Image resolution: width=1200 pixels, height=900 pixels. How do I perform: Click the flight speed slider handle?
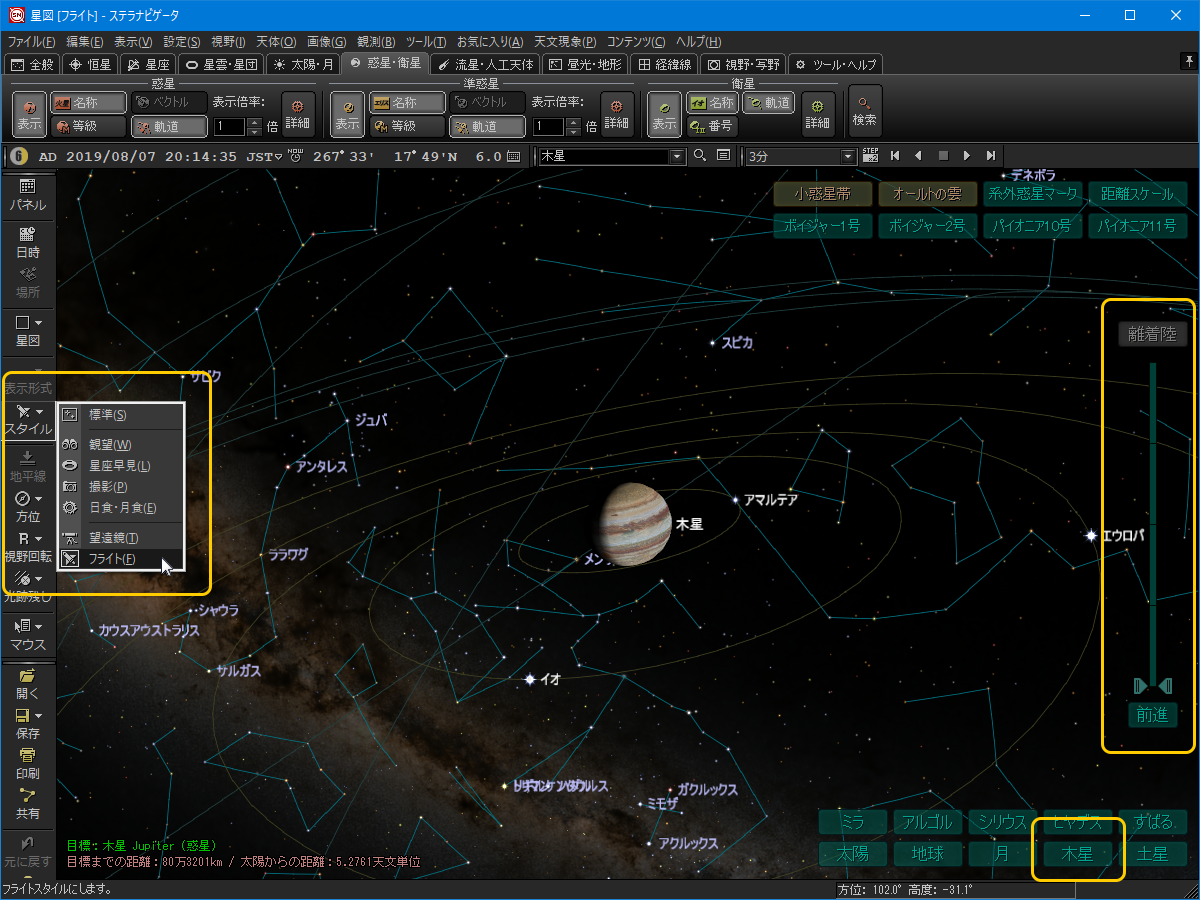pyautogui.click(x=1153, y=686)
